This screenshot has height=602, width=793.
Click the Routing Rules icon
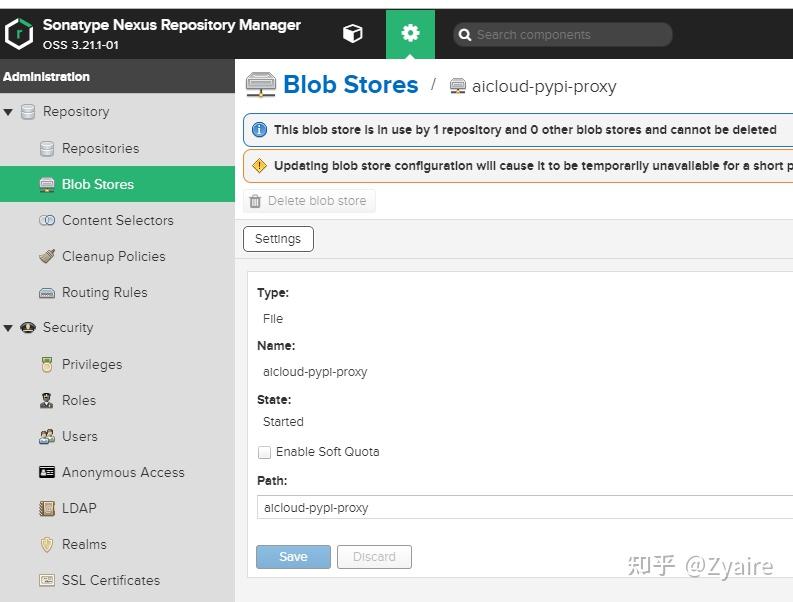tap(47, 293)
